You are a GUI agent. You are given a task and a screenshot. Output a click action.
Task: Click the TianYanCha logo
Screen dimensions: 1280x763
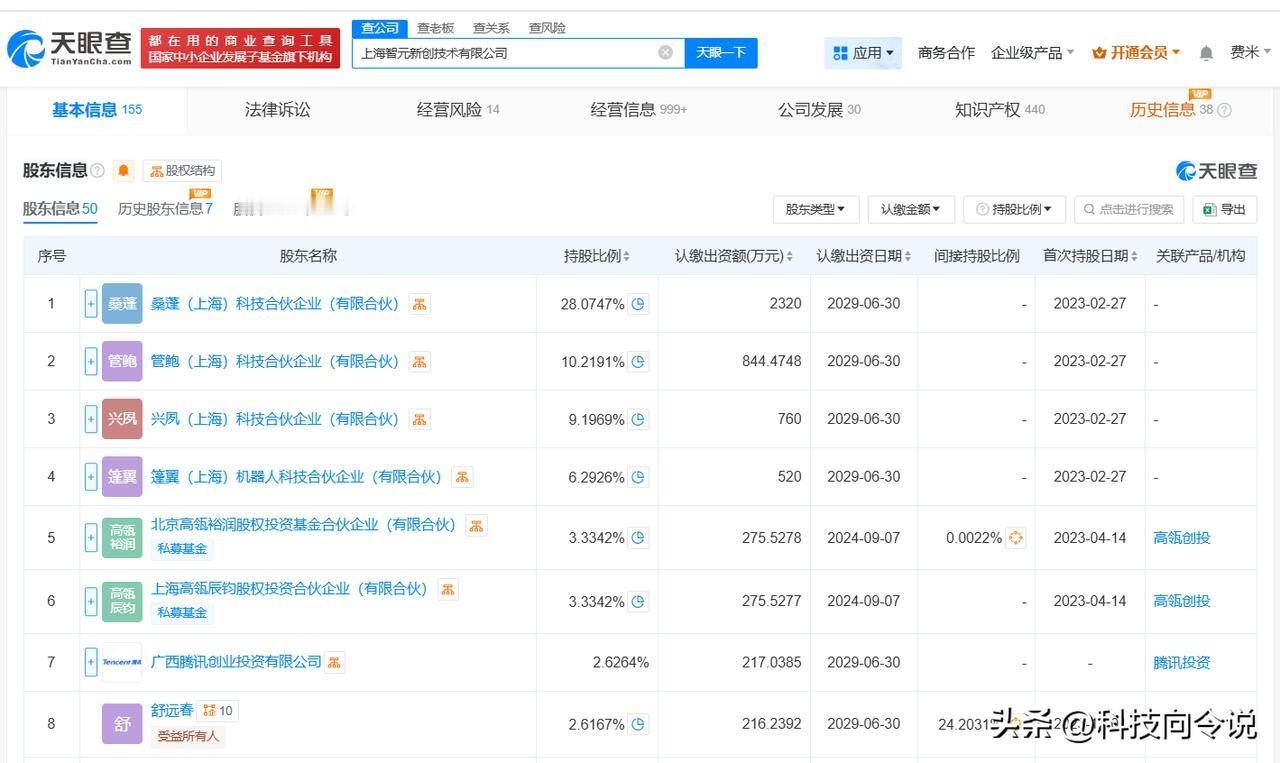(69, 47)
